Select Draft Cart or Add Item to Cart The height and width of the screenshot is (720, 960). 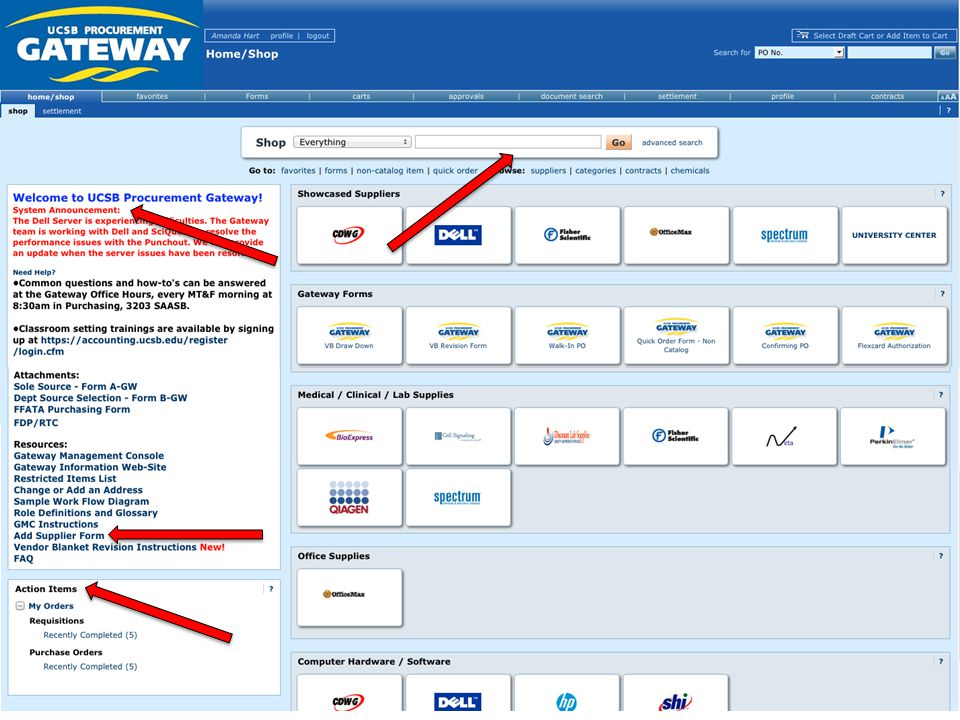pyautogui.click(x=873, y=36)
